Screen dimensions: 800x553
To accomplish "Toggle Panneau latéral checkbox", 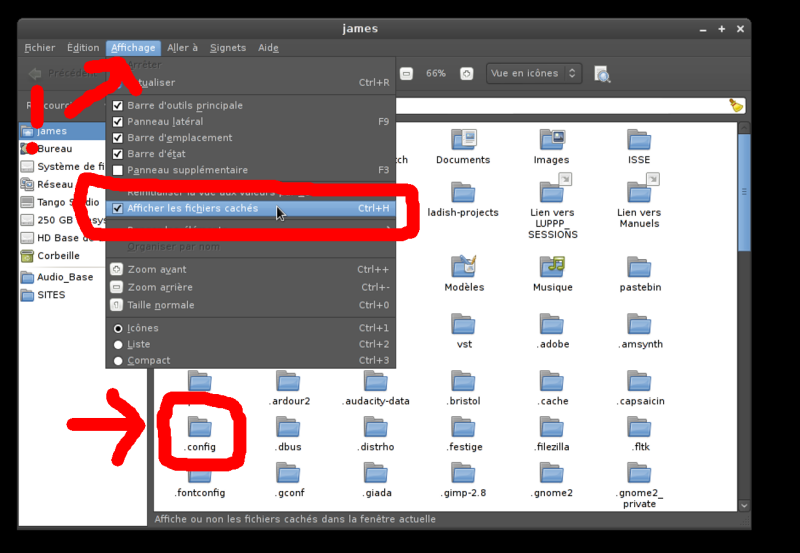I will tap(118, 122).
